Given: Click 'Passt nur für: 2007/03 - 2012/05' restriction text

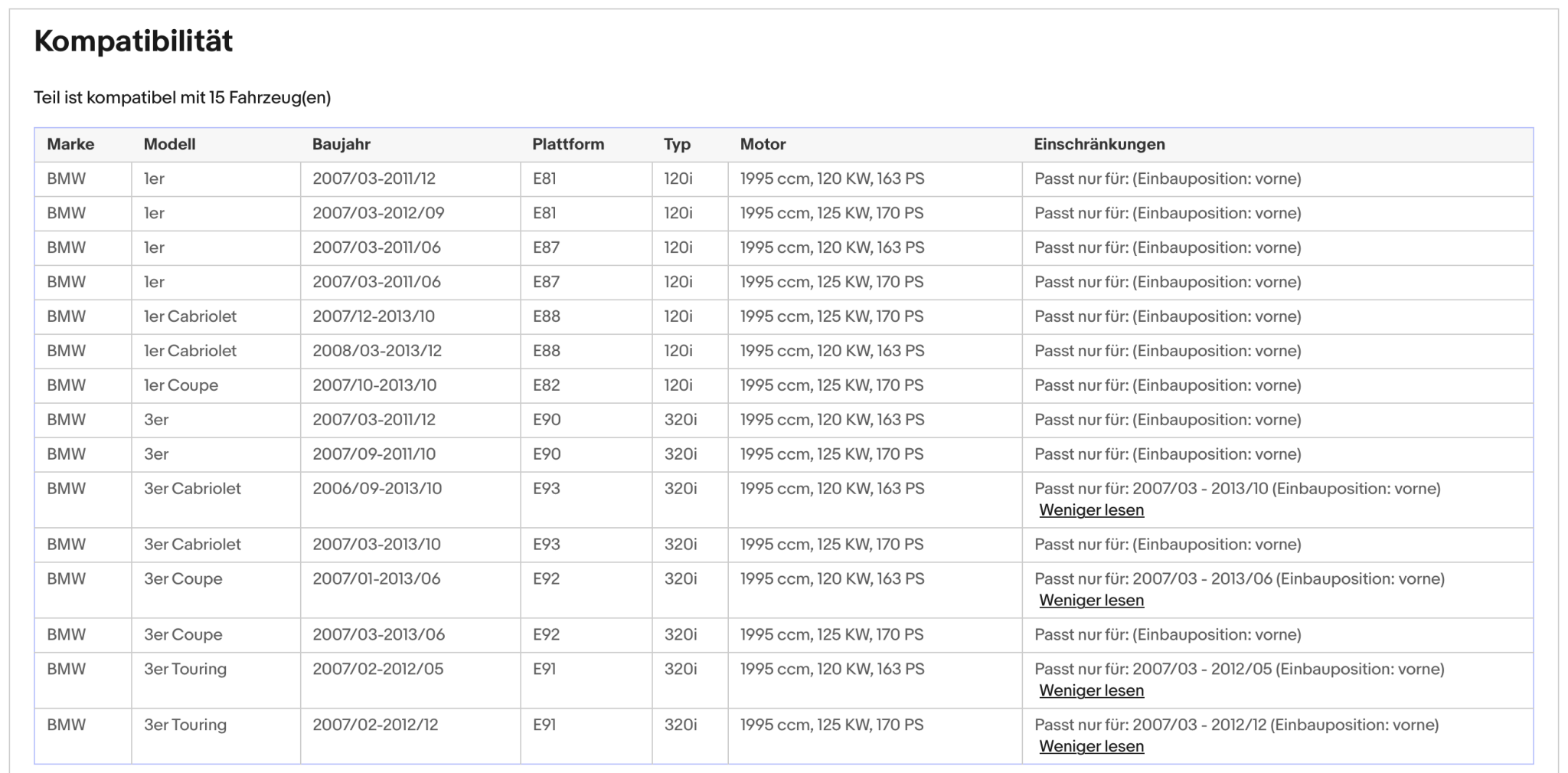Looking at the screenshot, I should [x=1240, y=670].
